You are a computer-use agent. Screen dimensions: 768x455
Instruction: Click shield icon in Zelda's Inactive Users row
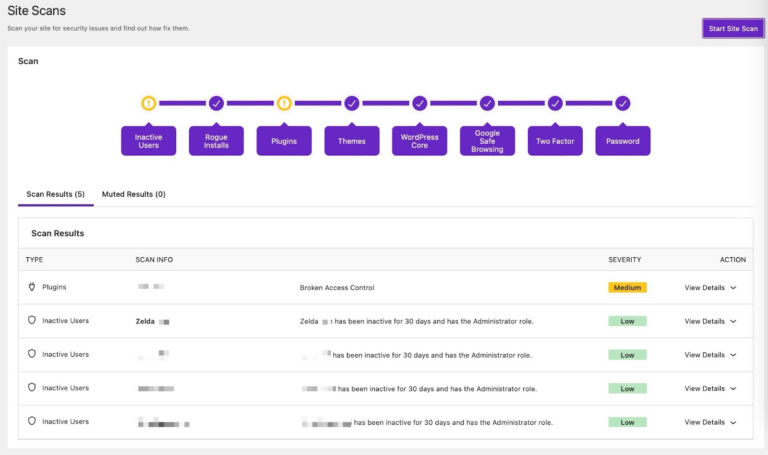(32, 321)
